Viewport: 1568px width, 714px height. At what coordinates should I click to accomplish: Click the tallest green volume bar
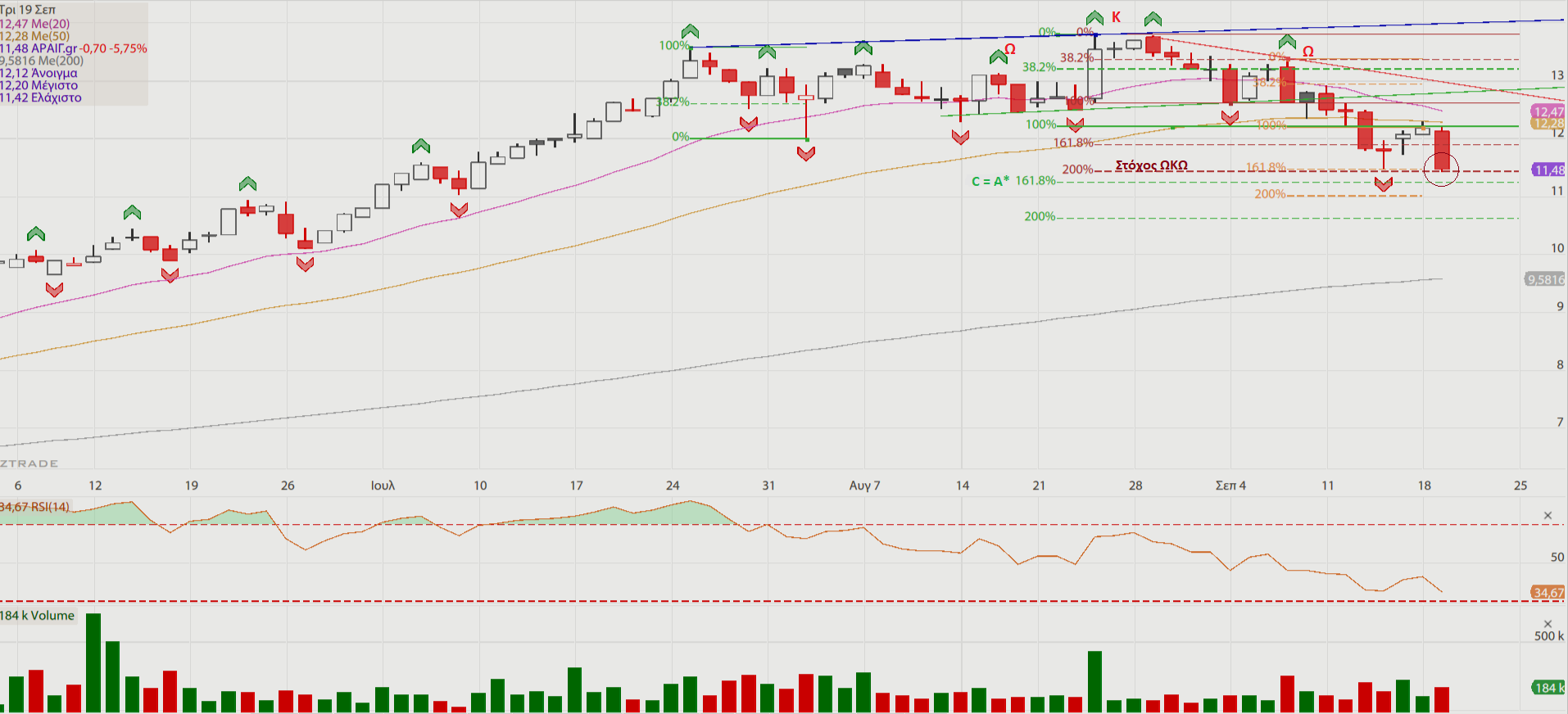[x=93, y=662]
